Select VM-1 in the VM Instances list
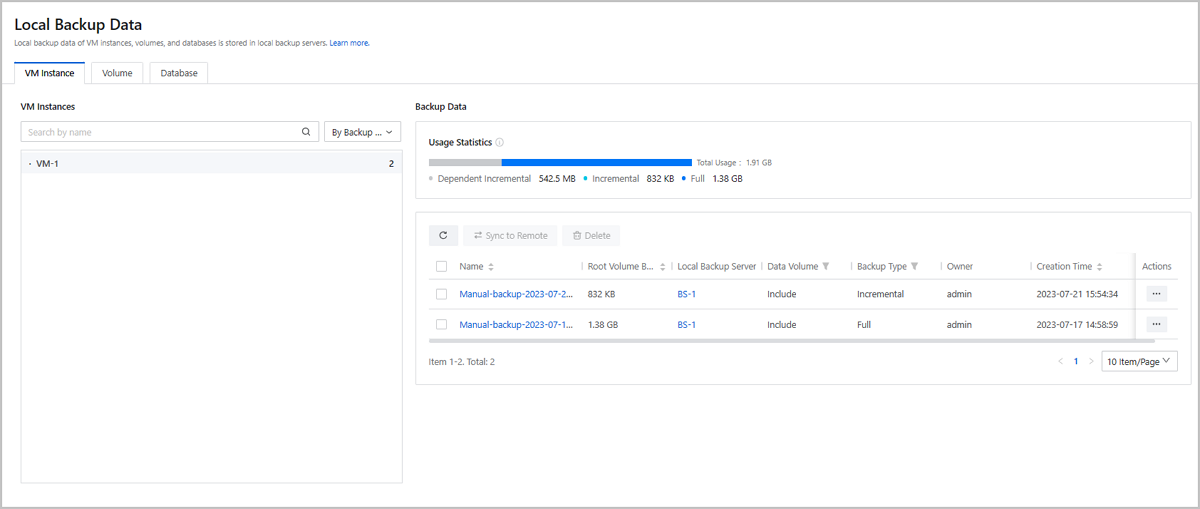Image resolution: width=1200 pixels, height=509 pixels. point(48,164)
